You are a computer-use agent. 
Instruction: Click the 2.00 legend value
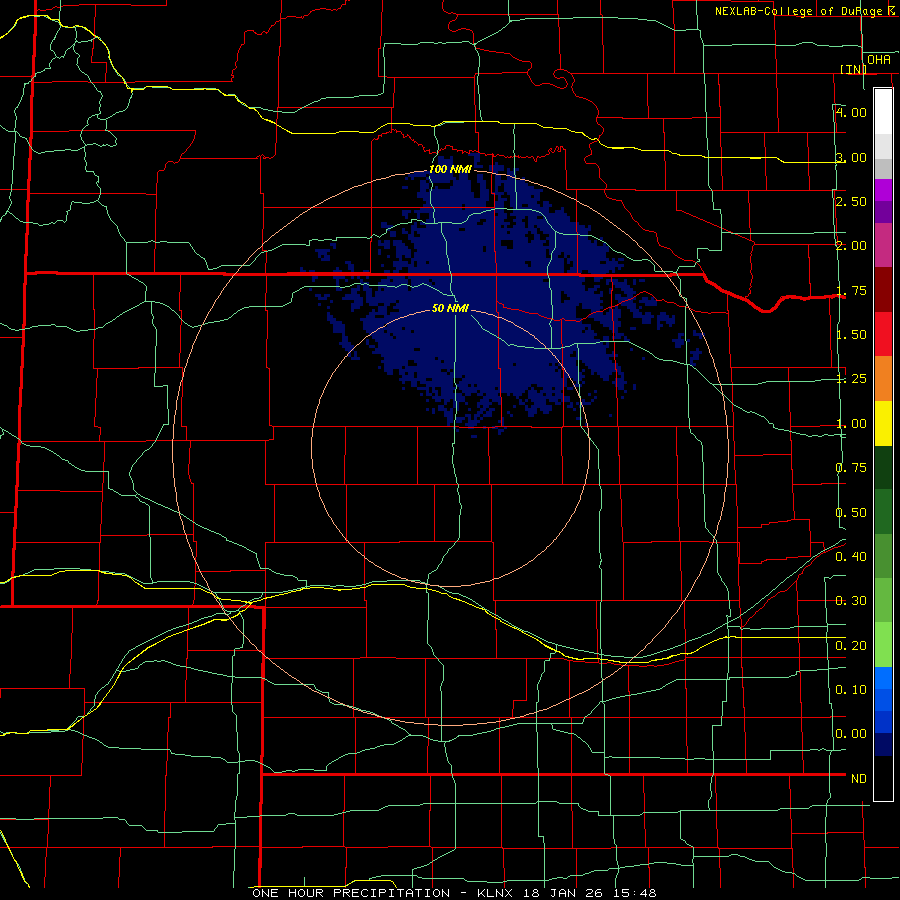pos(851,246)
